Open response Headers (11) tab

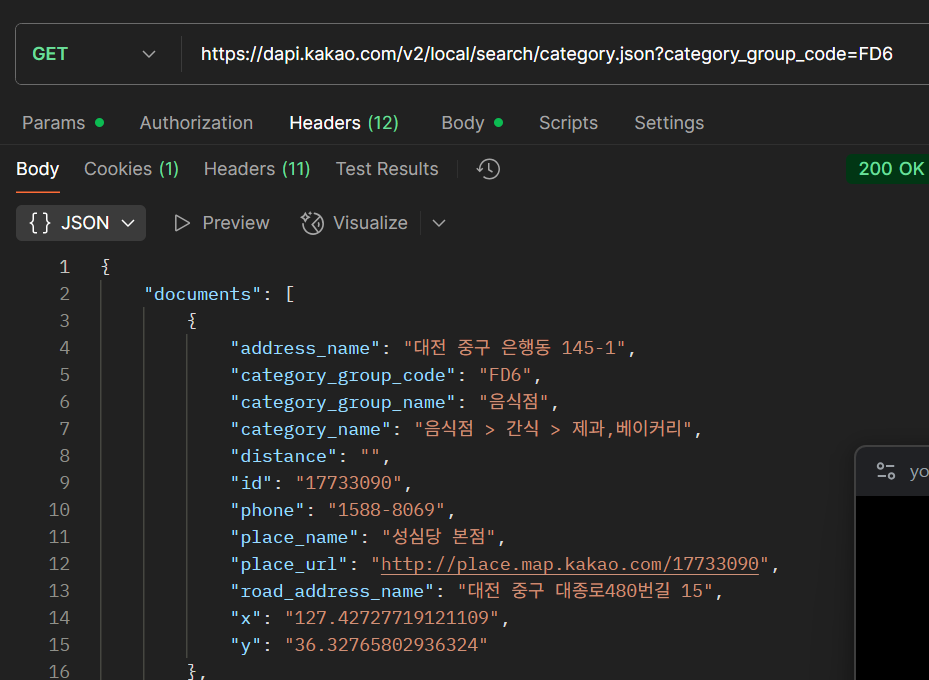[257, 169]
